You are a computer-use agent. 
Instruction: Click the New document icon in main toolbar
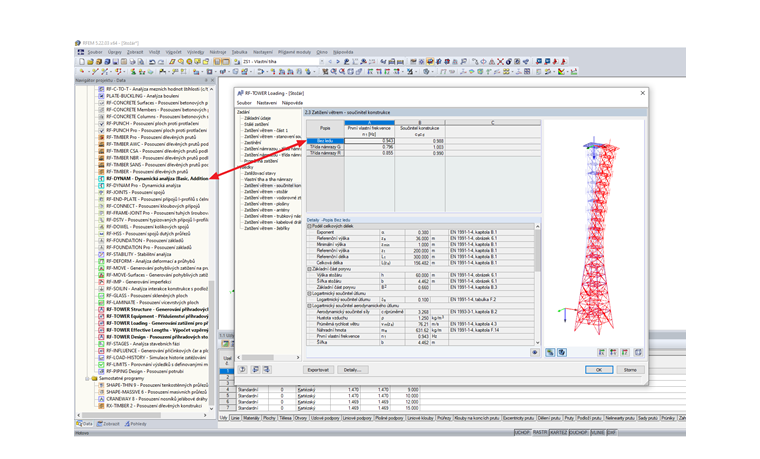coord(82,62)
